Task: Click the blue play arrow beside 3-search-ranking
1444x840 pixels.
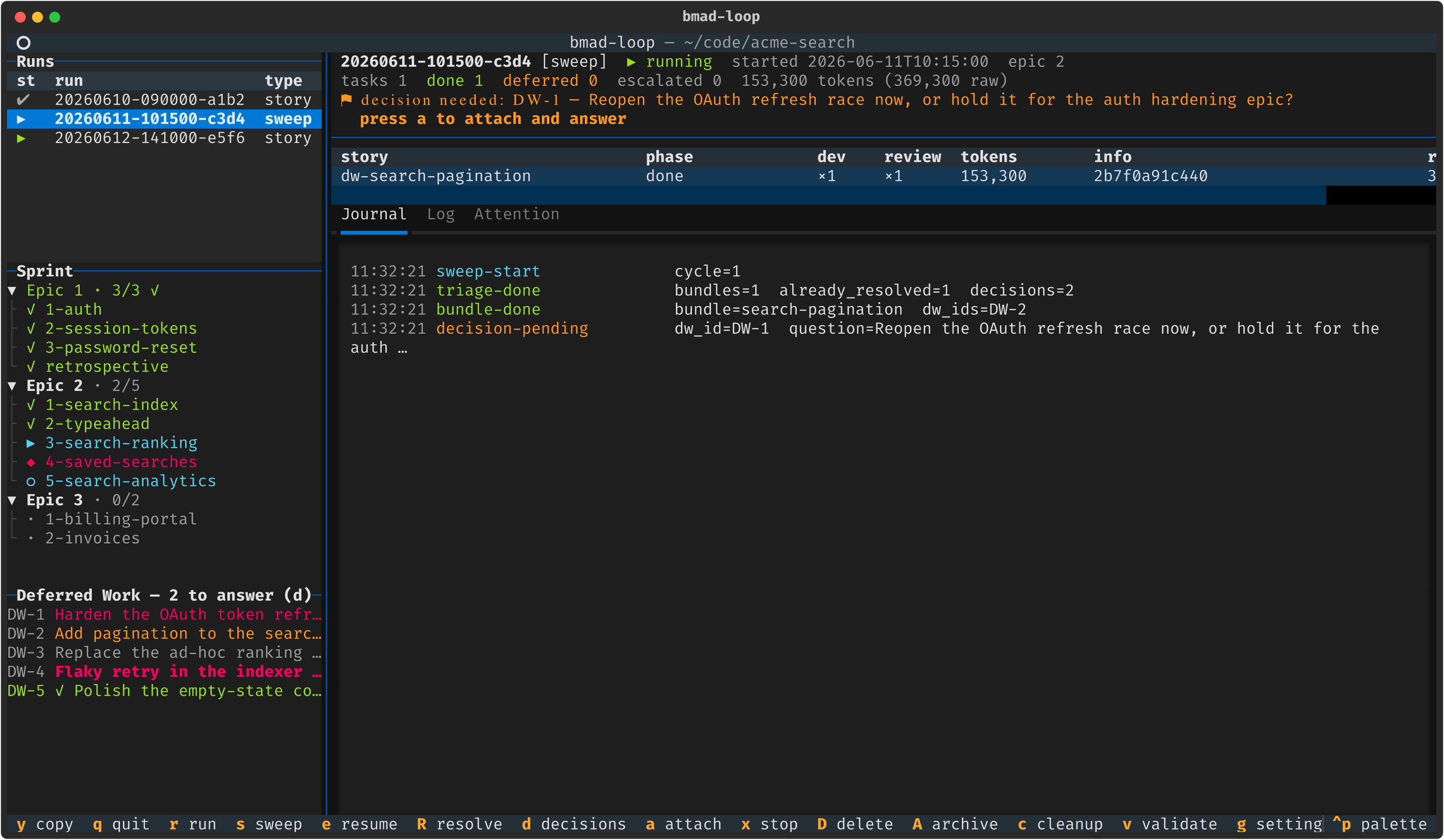Action: 31,443
